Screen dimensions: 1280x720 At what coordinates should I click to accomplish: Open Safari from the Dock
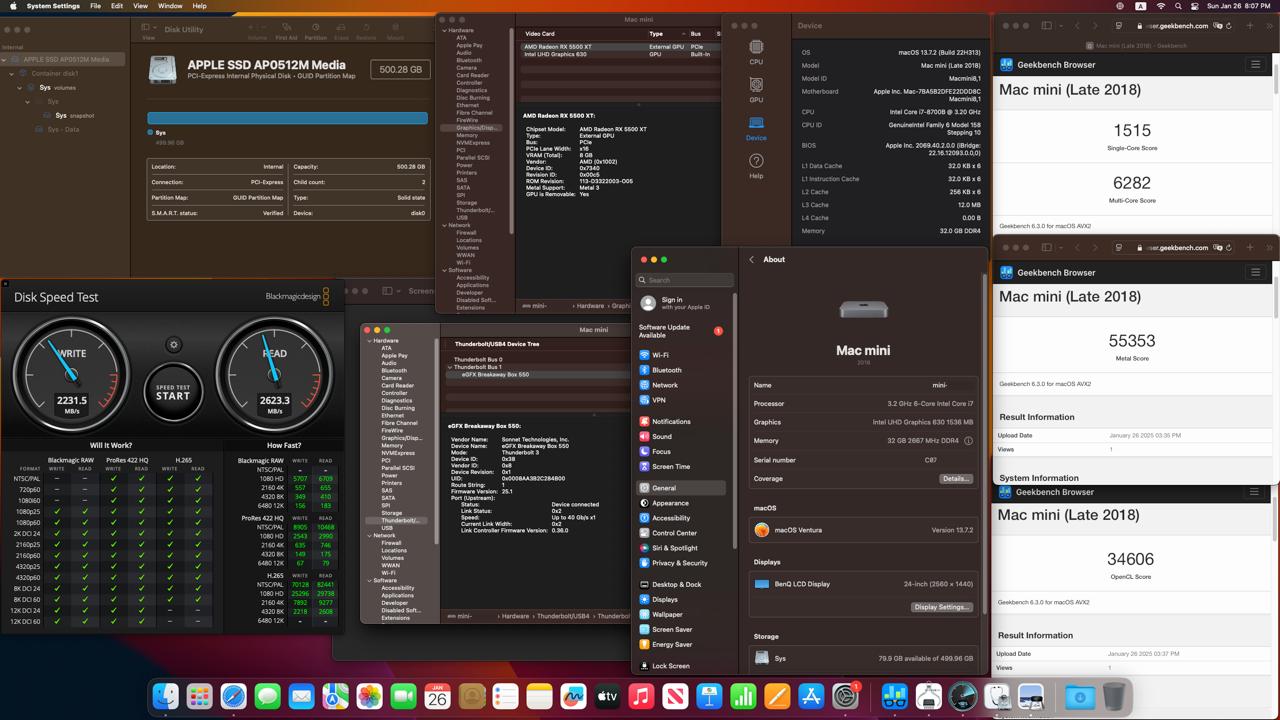pyautogui.click(x=233, y=696)
